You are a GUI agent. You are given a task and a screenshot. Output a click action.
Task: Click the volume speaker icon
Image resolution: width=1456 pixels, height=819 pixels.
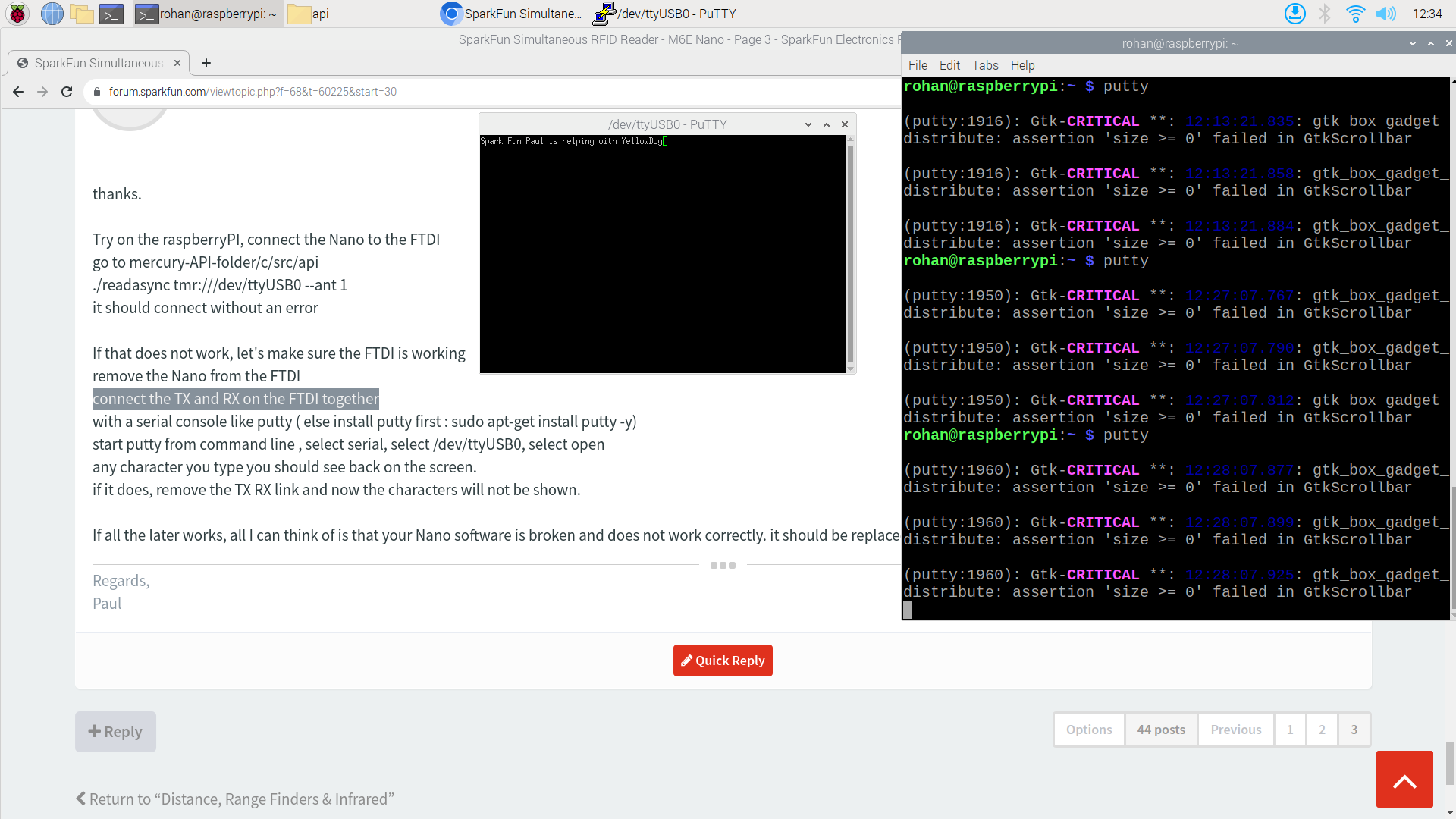point(1385,14)
